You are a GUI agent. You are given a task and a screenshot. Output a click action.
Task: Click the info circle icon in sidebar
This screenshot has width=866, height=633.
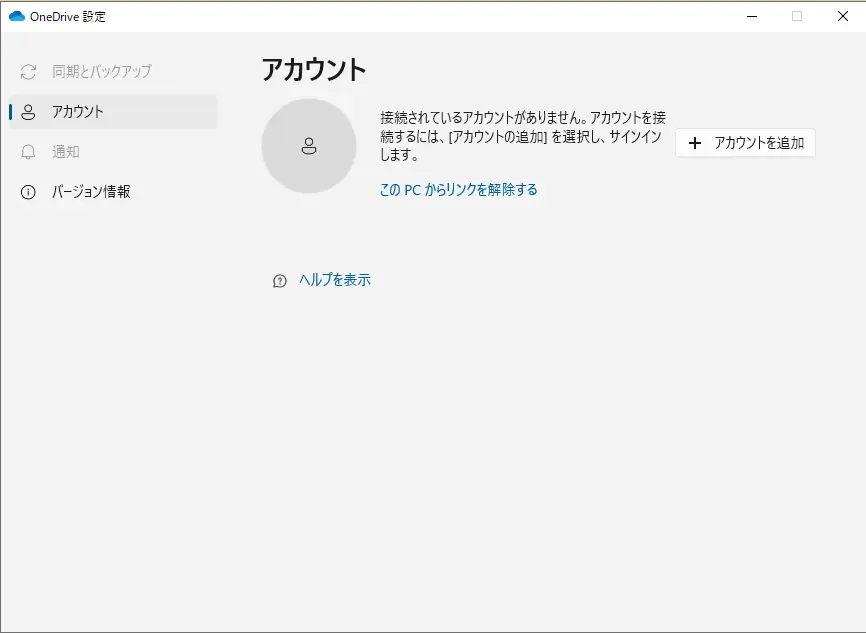point(28,192)
